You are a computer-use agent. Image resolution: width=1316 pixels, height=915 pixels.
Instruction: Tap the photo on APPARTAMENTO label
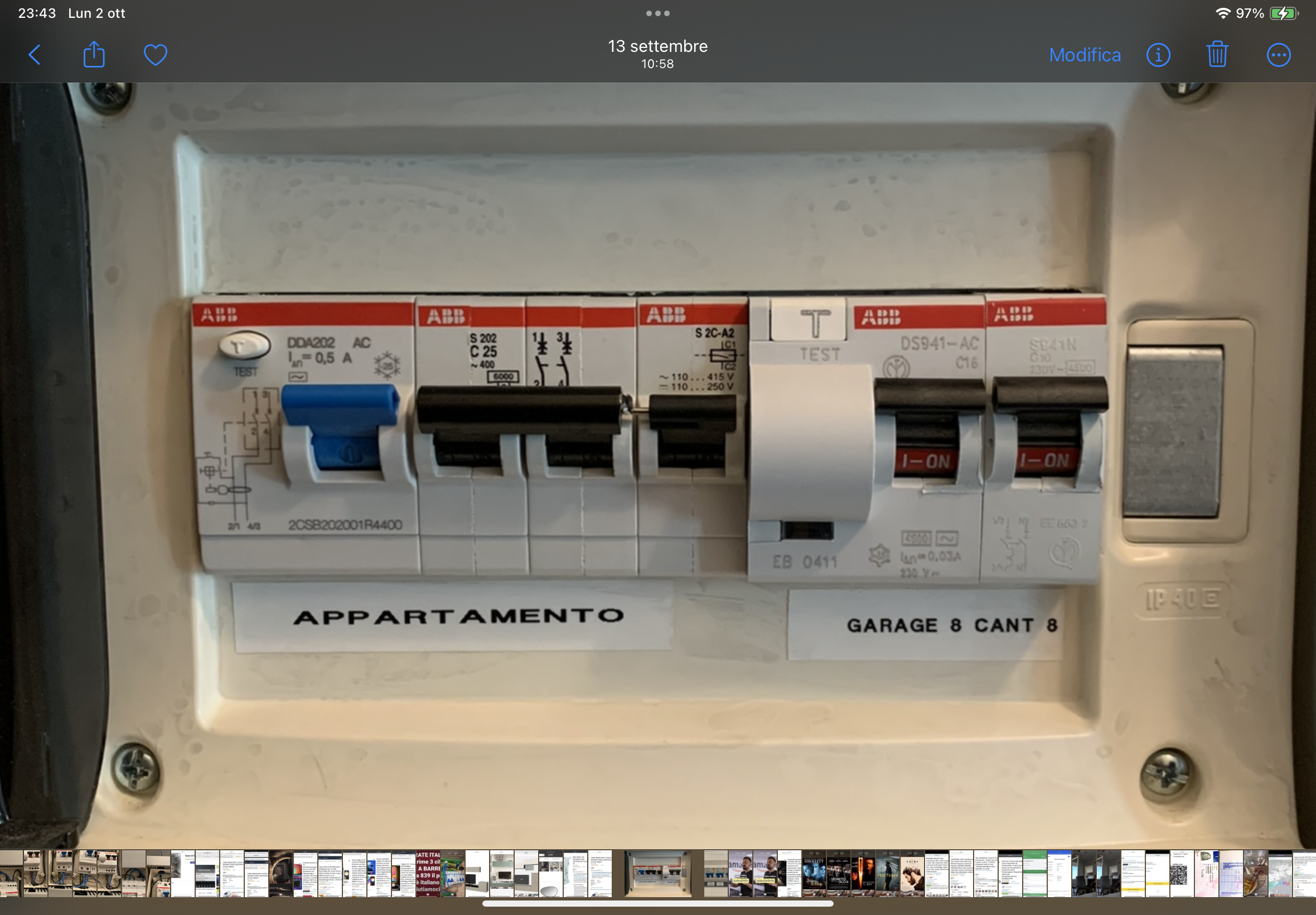458,617
